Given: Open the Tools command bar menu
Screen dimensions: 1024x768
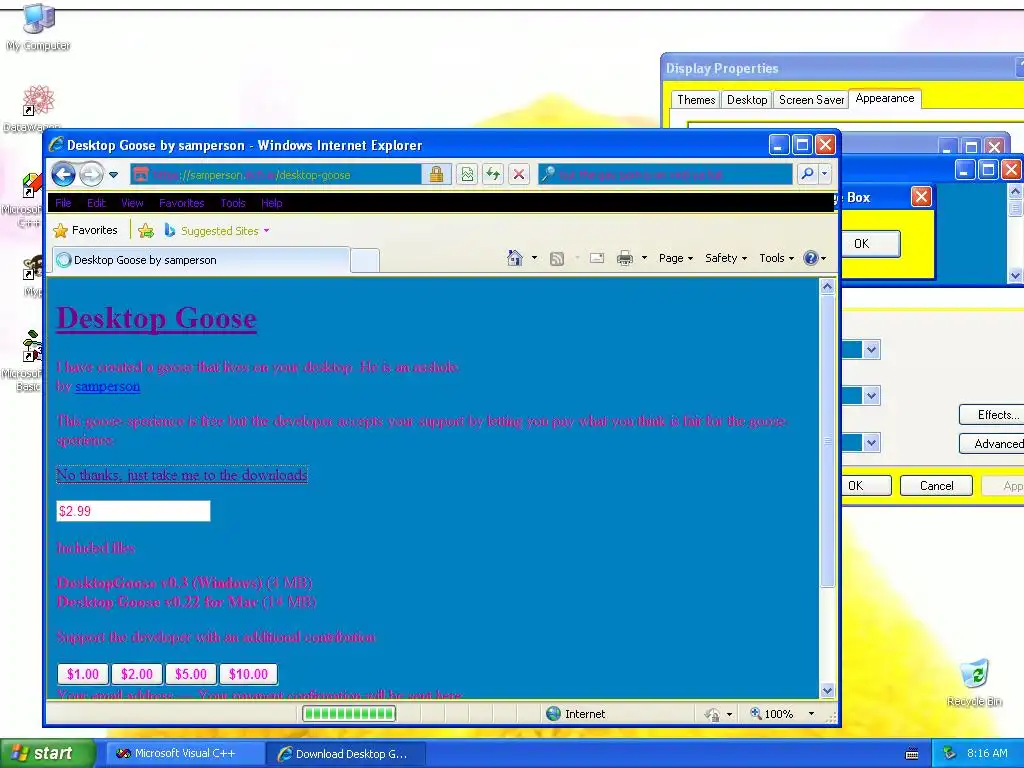Looking at the screenshot, I should [776, 258].
